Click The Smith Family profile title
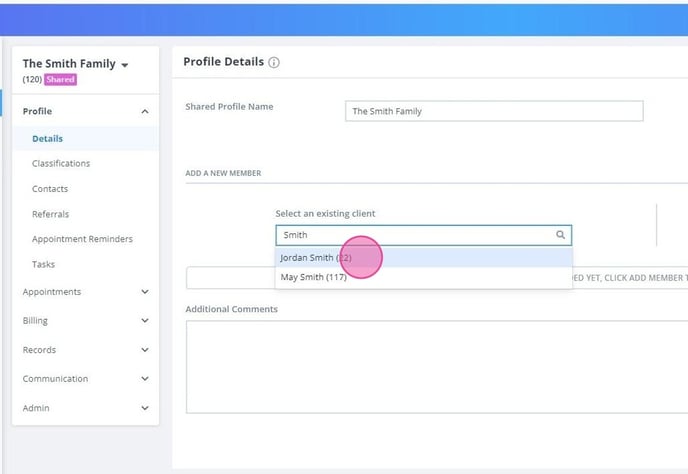Image resolution: width=688 pixels, height=474 pixels. coord(69,64)
